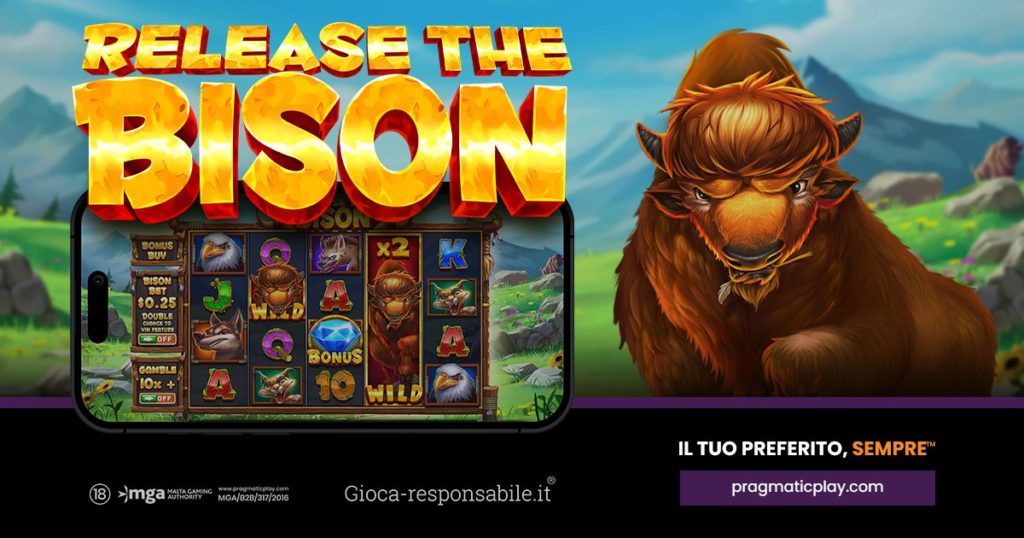Open the pragmaticplay.com purple button
Screen dimensions: 1024x538
[x=807, y=488]
